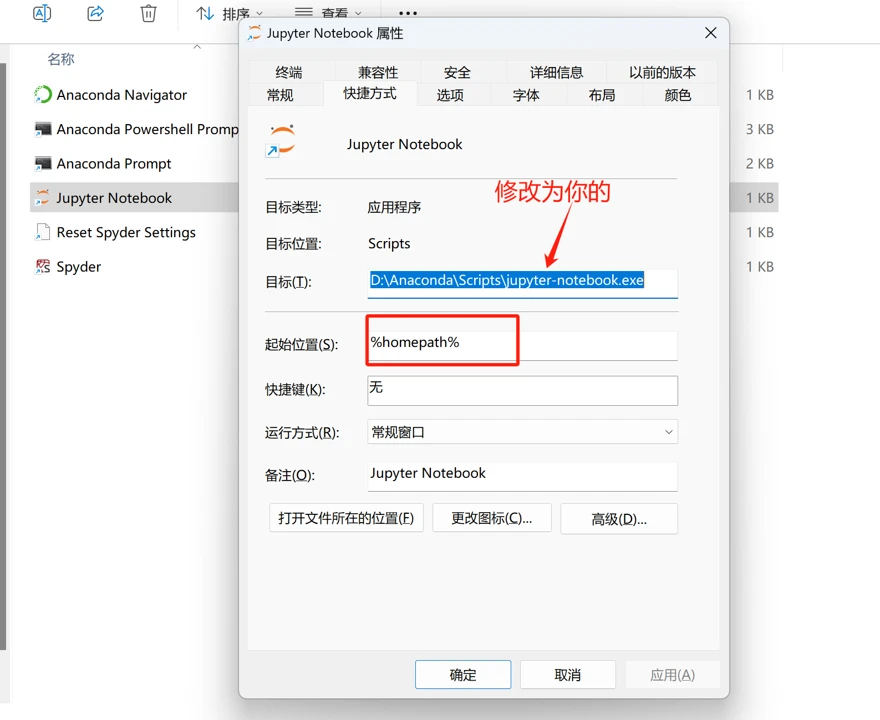Click the delete trash icon in Explorer toolbar
This screenshot has height=720, width=880.
148,12
